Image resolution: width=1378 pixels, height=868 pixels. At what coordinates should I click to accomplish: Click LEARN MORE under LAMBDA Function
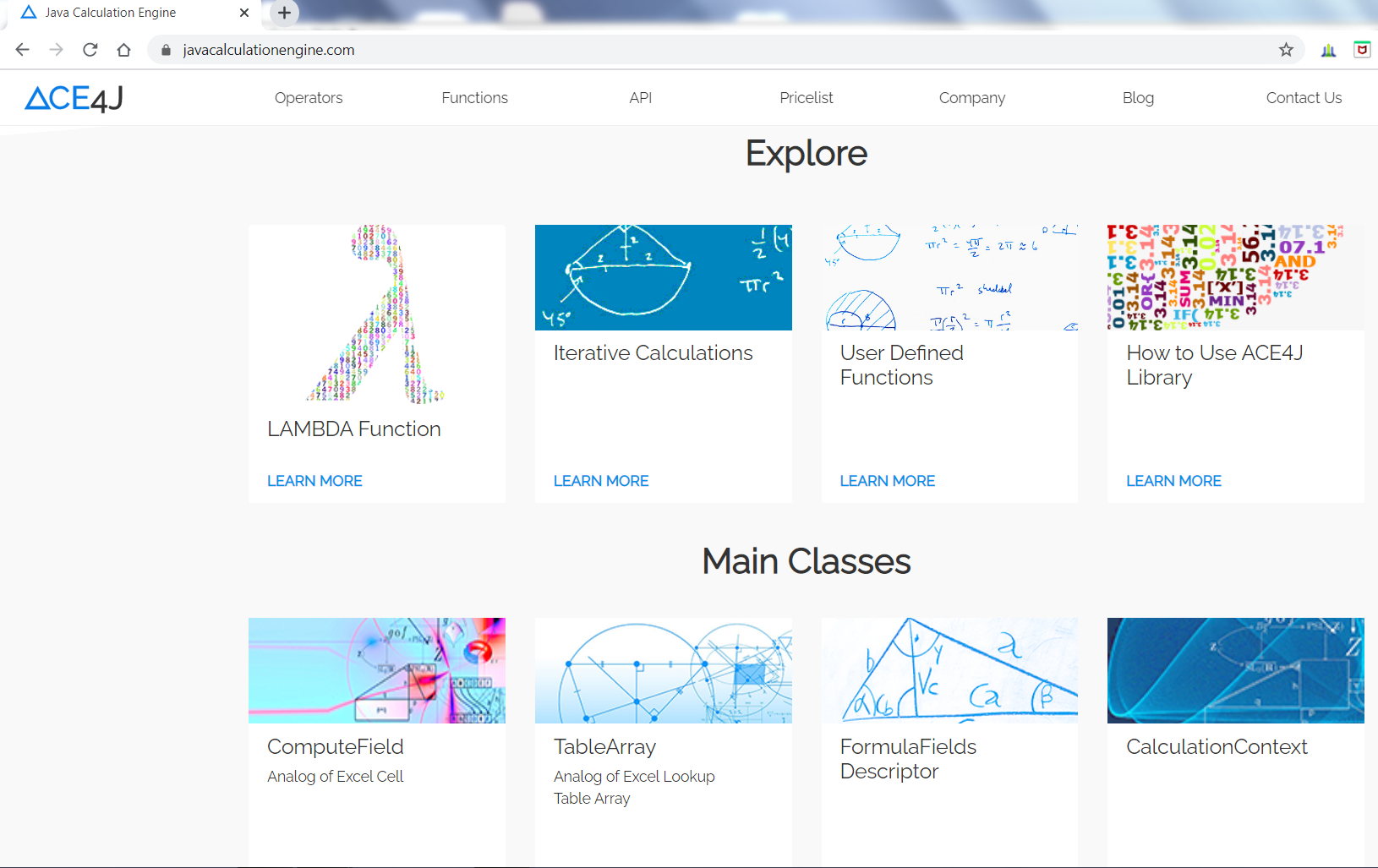314,480
